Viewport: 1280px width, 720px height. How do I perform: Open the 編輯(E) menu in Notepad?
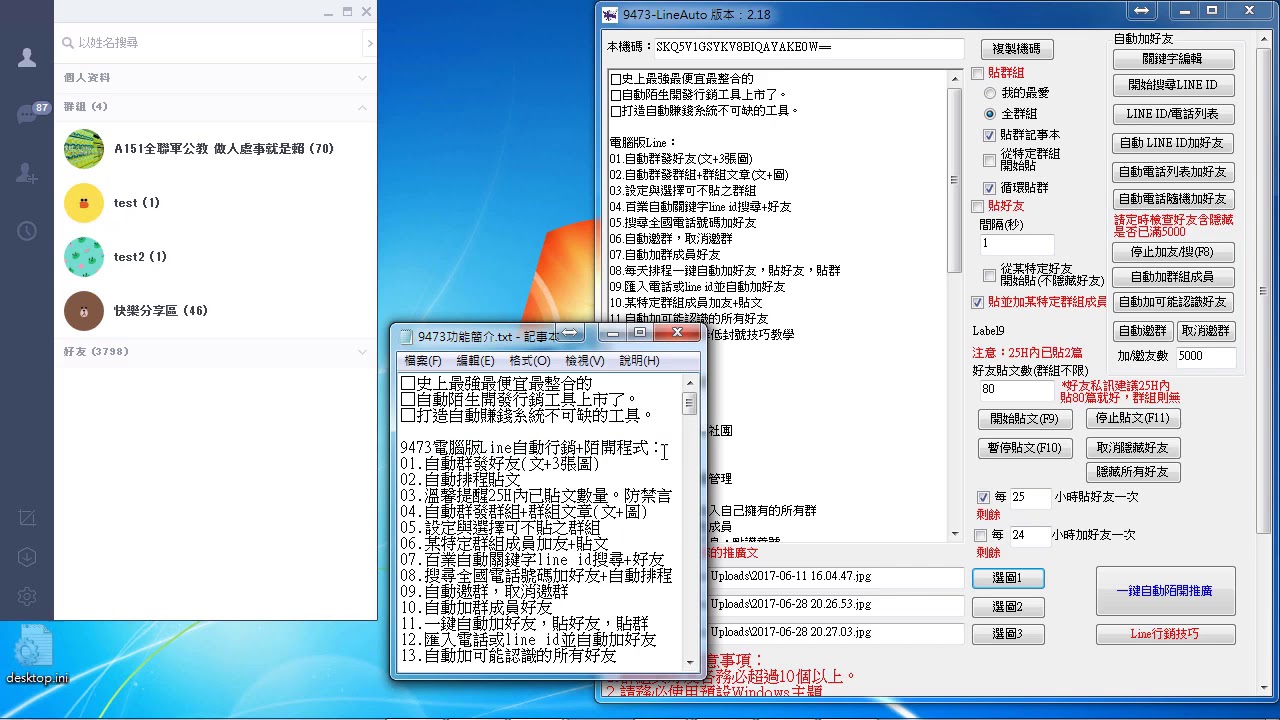[x=475, y=361]
